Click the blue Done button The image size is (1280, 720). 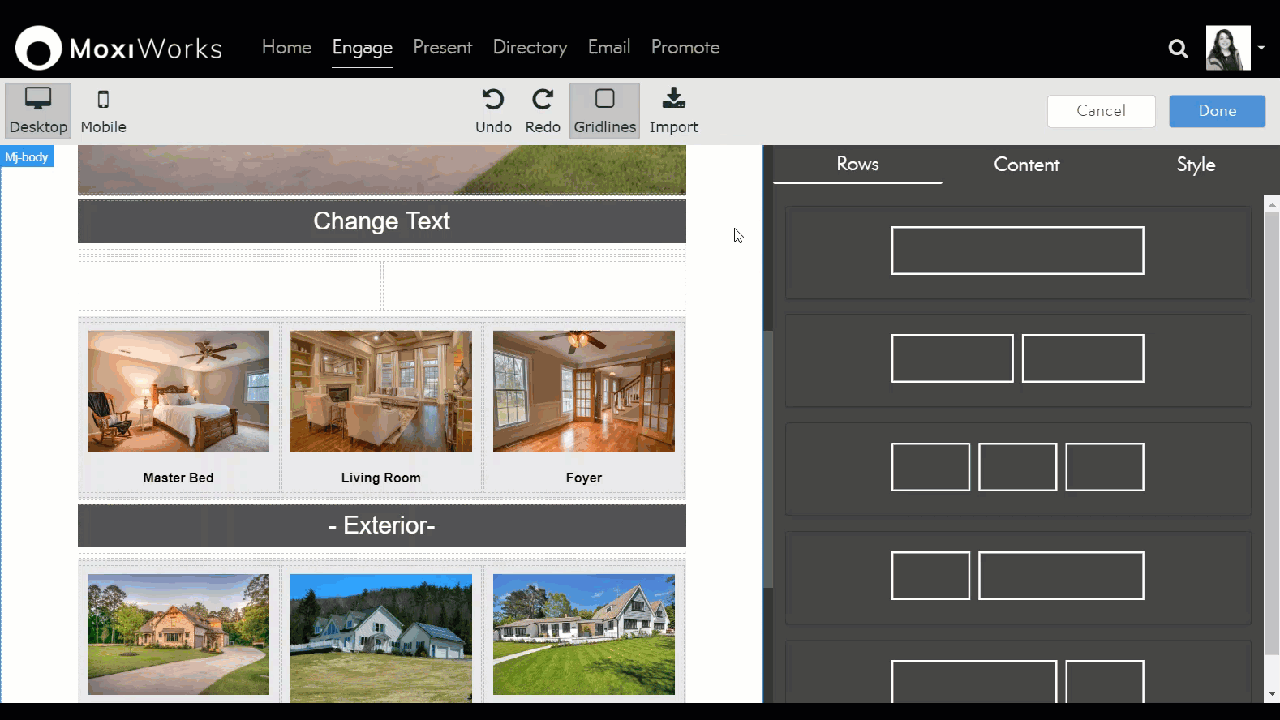click(x=1217, y=111)
